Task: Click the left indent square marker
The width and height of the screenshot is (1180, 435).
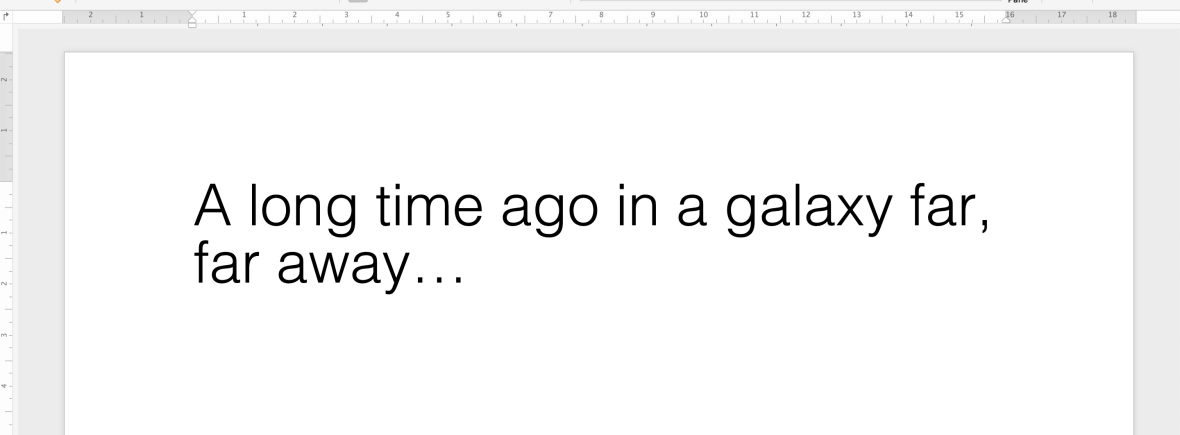Action: click(x=192, y=25)
